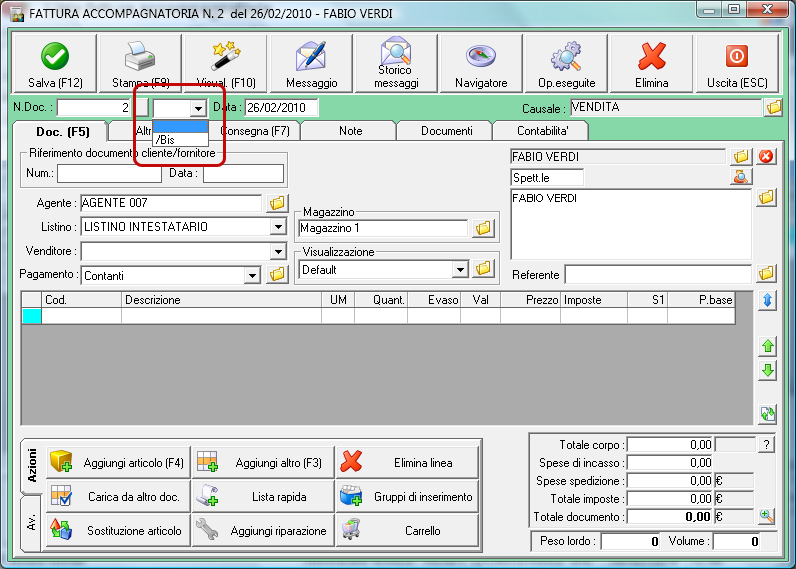The height and width of the screenshot is (569, 796).
Task: Open Magazzino folder lookup icon
Action: pos(483,228)
